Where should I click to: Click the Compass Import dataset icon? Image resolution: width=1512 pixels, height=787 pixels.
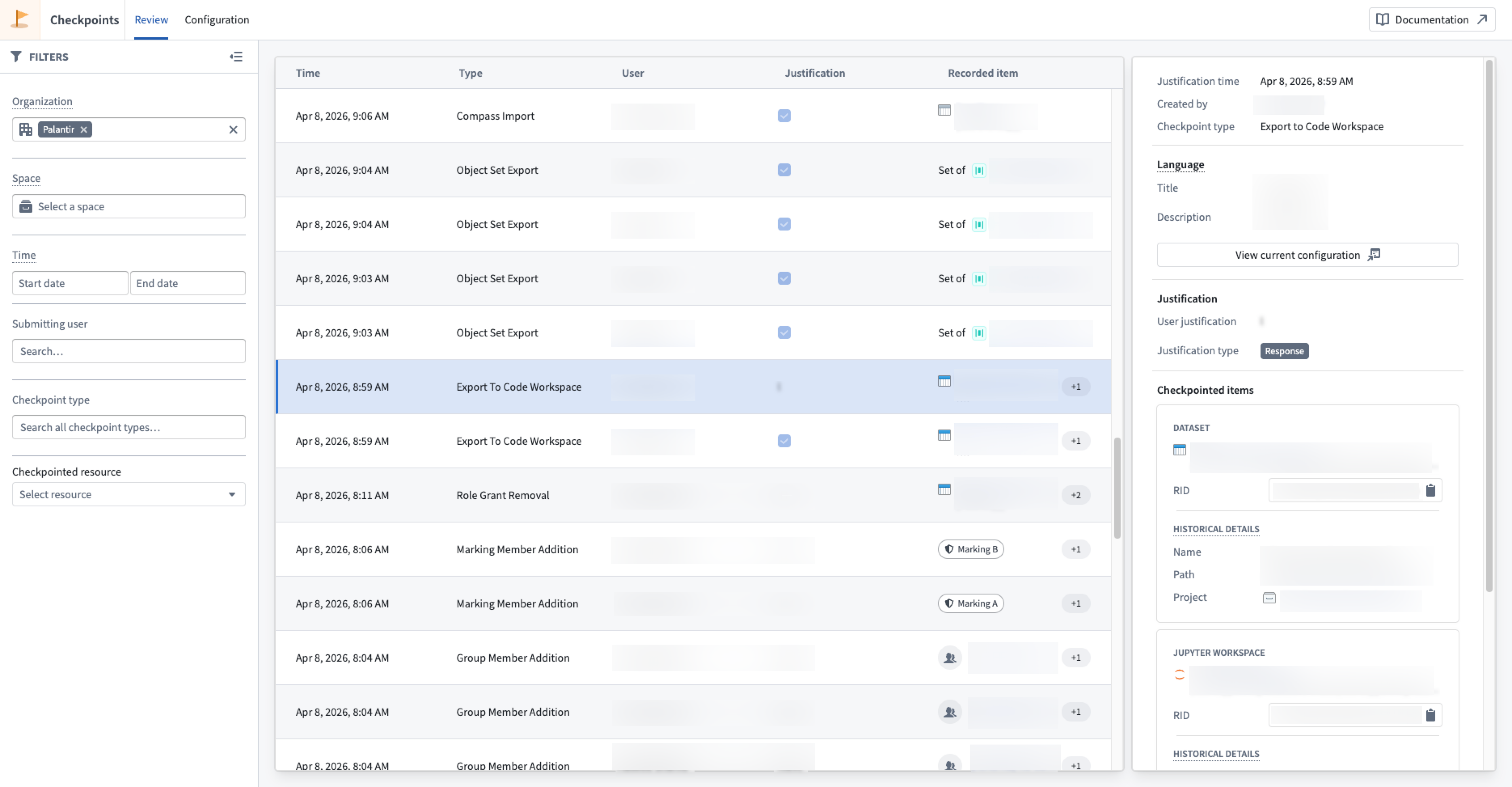coord(944,110)
